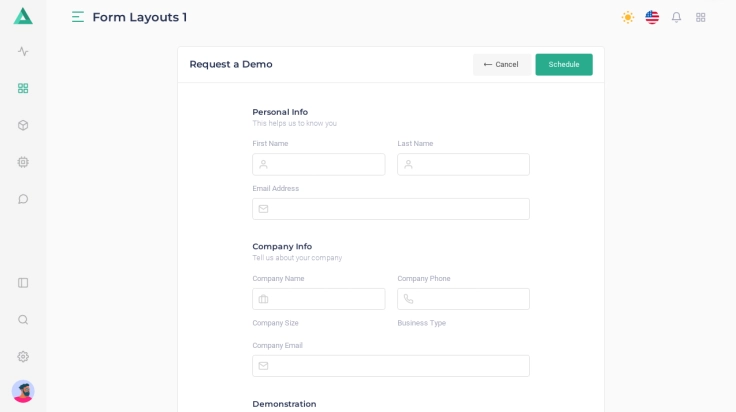
Task: Expand the apps grid menu in header
Action: point(701,17)
